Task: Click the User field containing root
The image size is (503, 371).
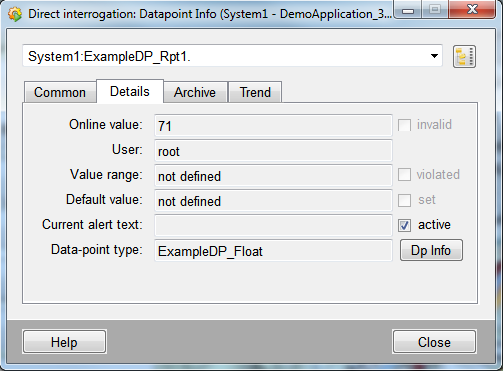Action: click(273, 151)
